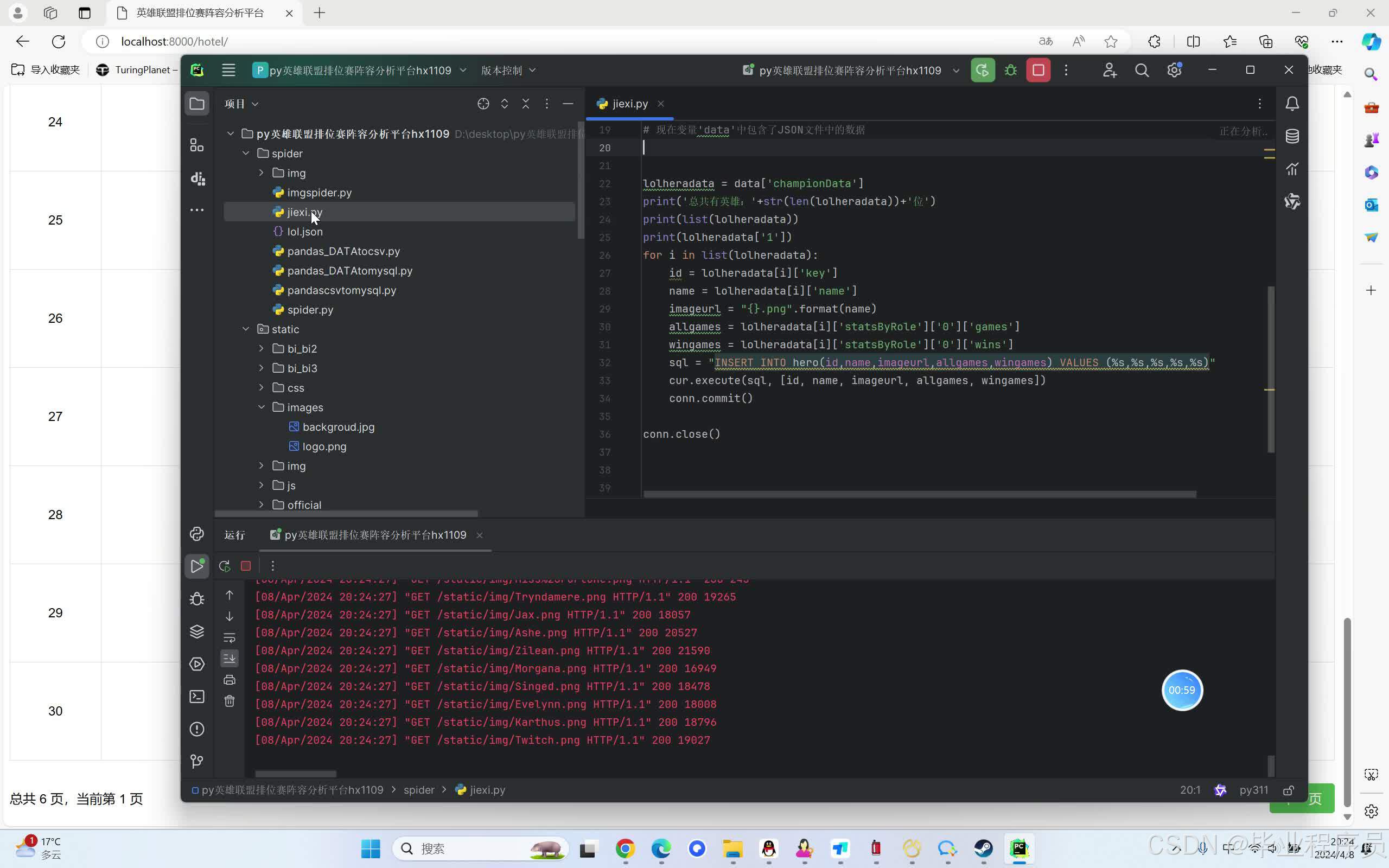
Task: Clear console output with trash icon
Action: (230, 701)
